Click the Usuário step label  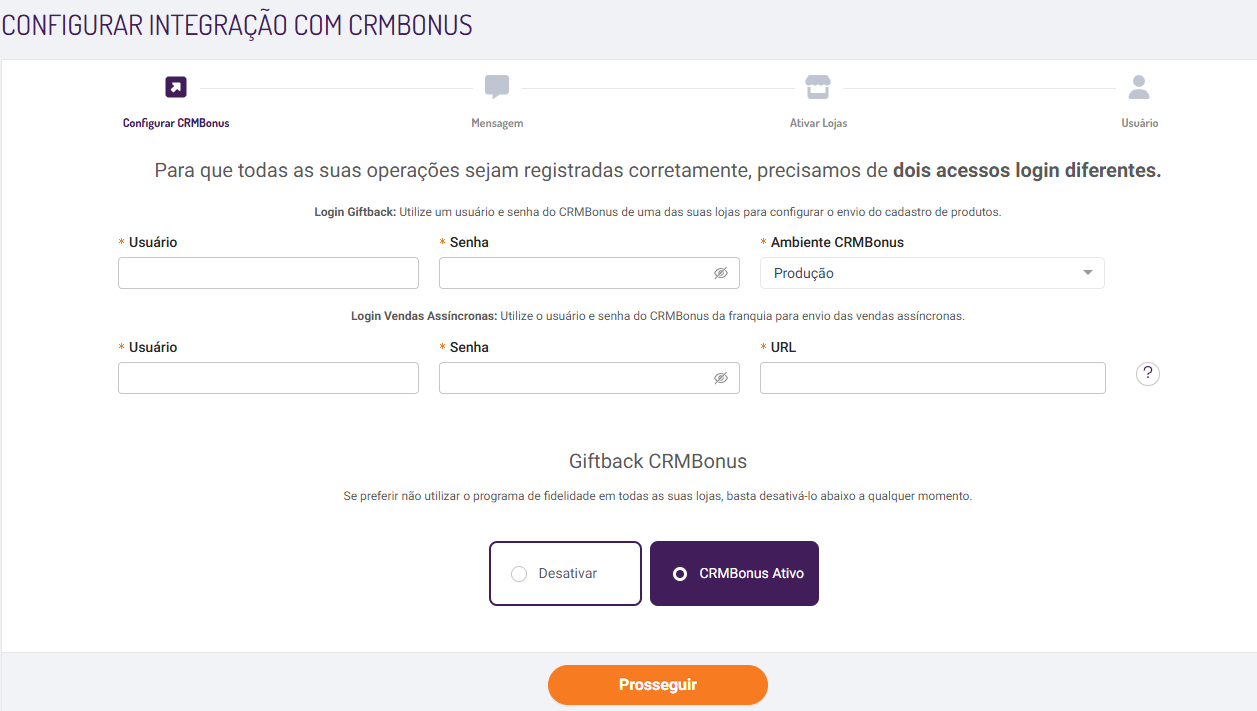coord(1139,123)
